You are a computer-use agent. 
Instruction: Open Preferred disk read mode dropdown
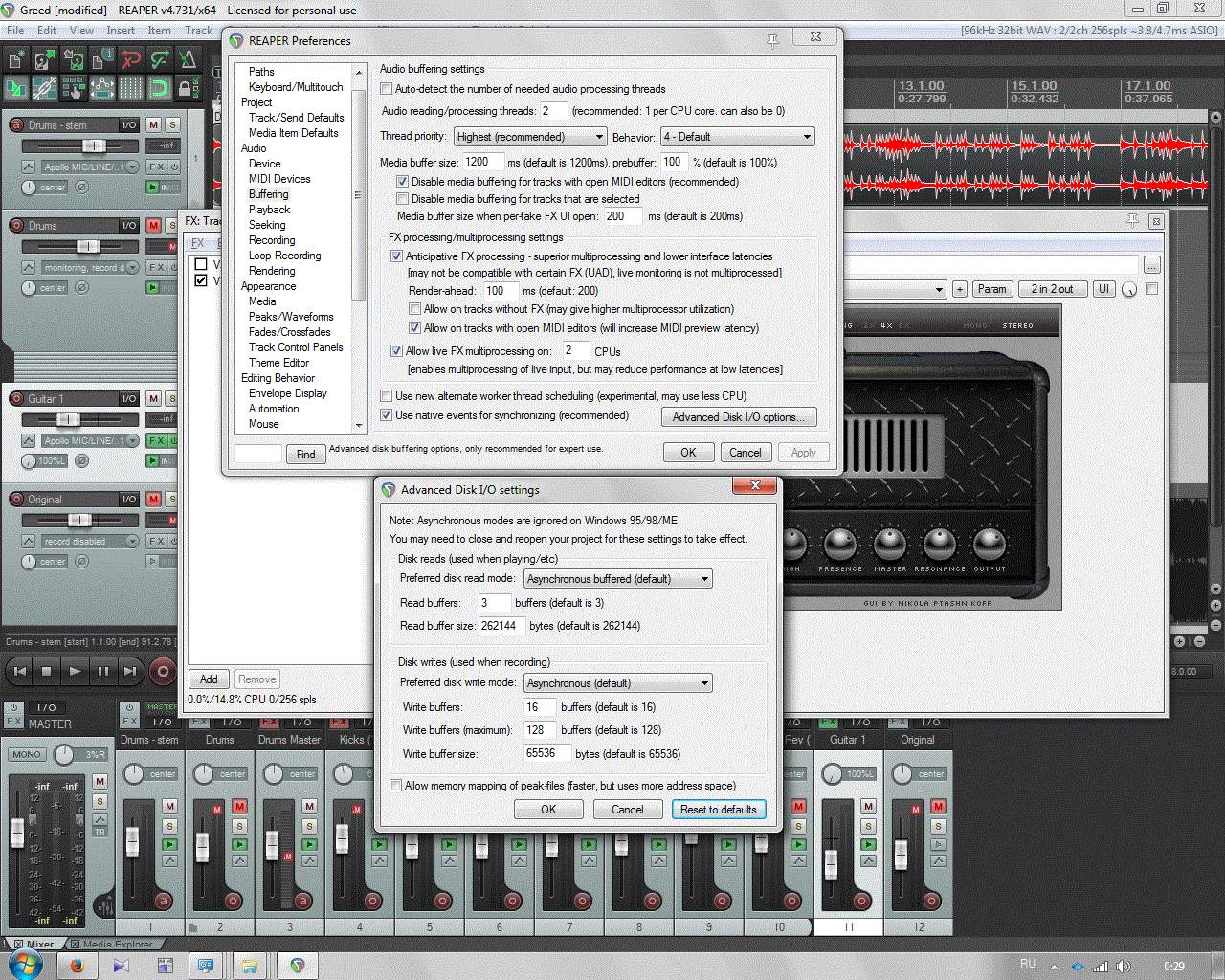tap(618, 579)
